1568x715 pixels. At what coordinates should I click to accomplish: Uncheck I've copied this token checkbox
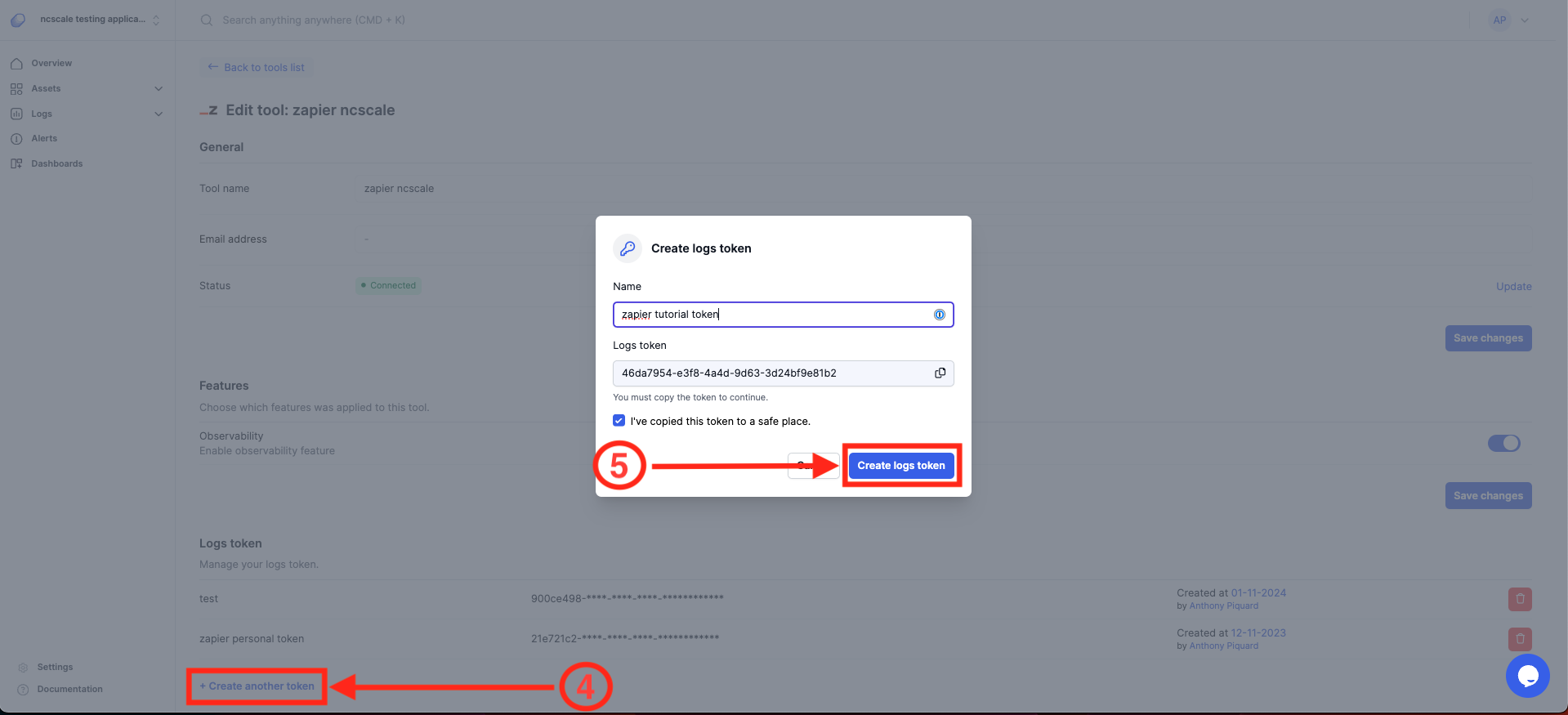[x=619, y=421]
